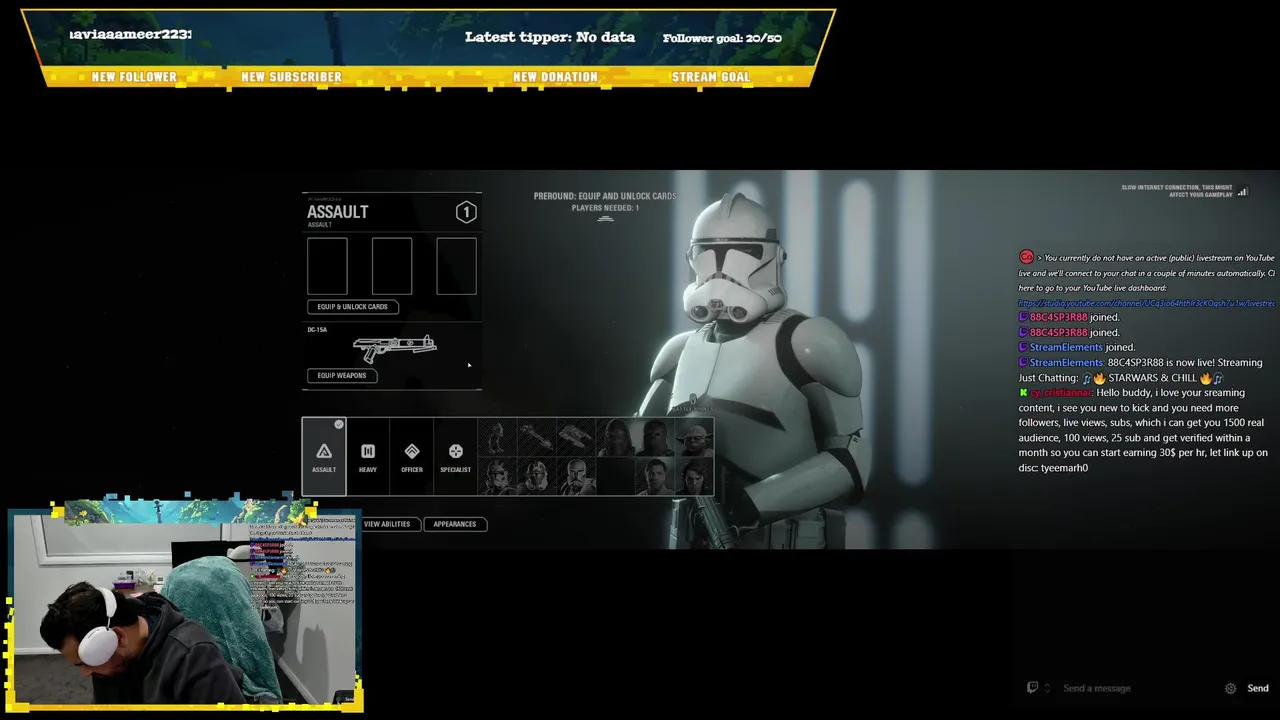
Task: Click the ASSAULT class title heading
Action: pyautogui.click(x=338, y=212)
